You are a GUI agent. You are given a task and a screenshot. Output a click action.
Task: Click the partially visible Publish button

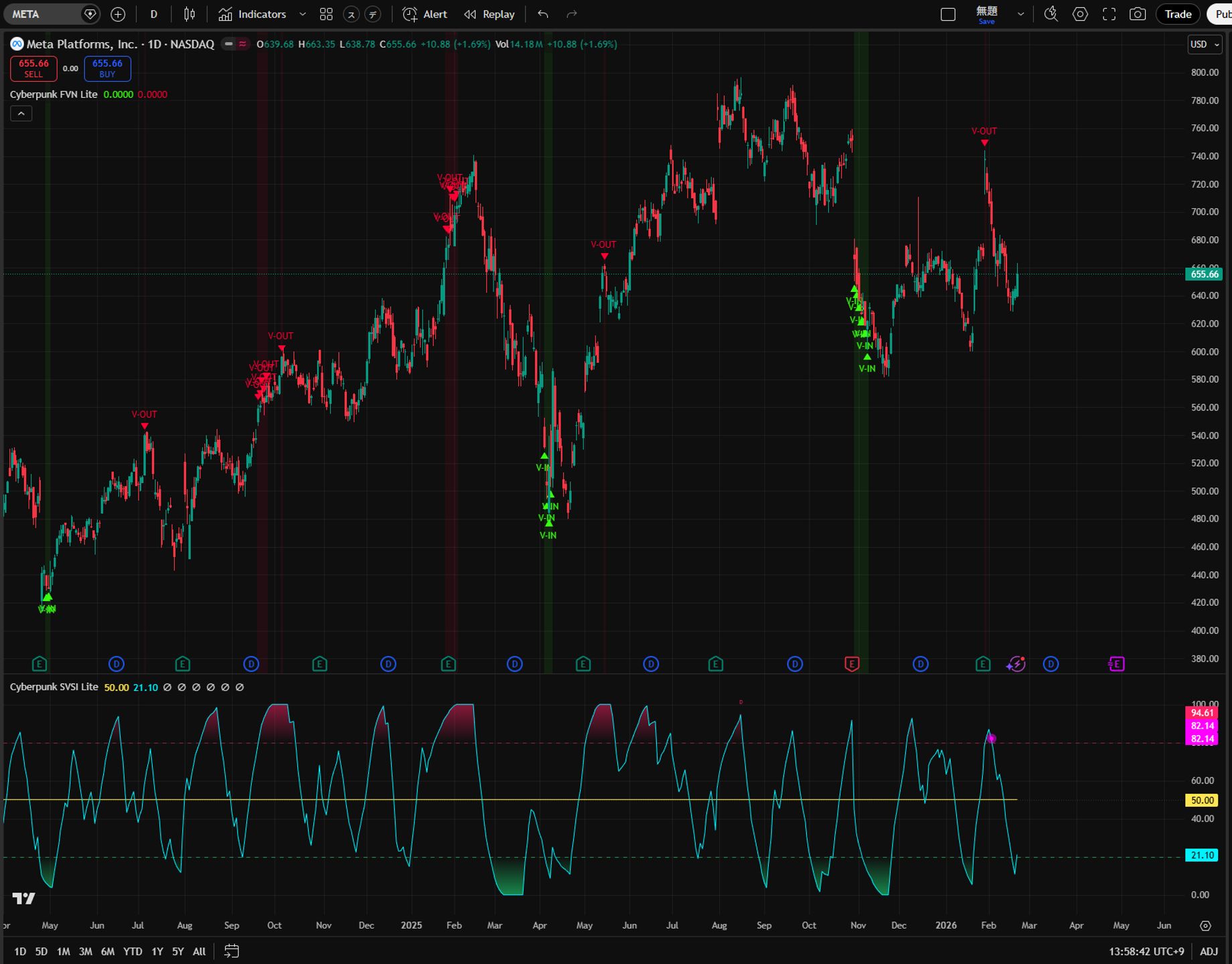coord(1220,14)
